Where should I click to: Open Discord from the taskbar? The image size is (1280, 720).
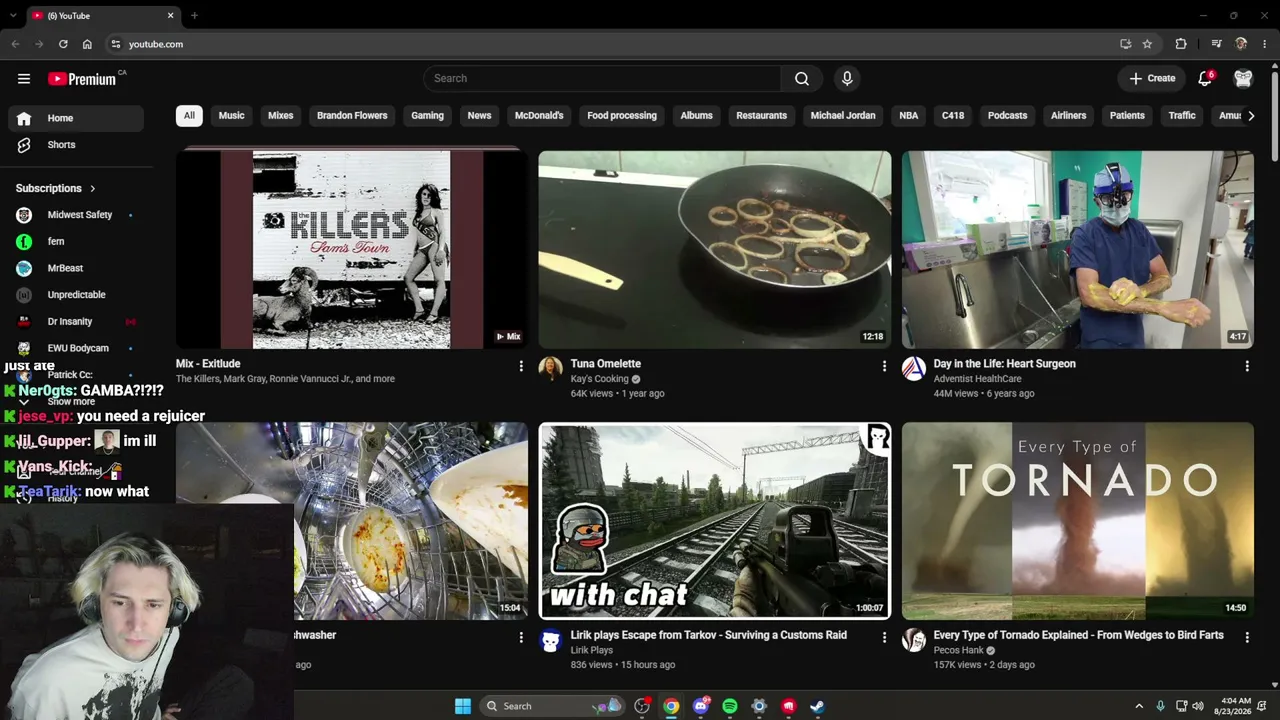point(701,706)
